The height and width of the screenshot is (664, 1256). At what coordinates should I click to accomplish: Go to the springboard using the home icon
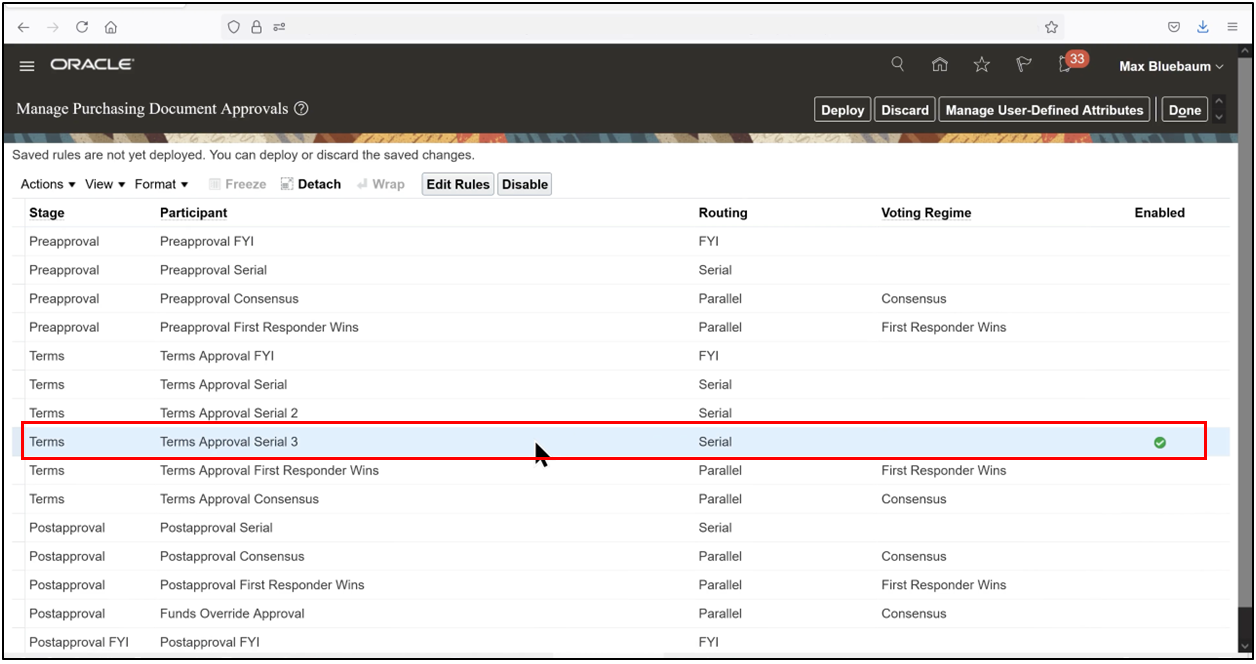click(939, 63)
